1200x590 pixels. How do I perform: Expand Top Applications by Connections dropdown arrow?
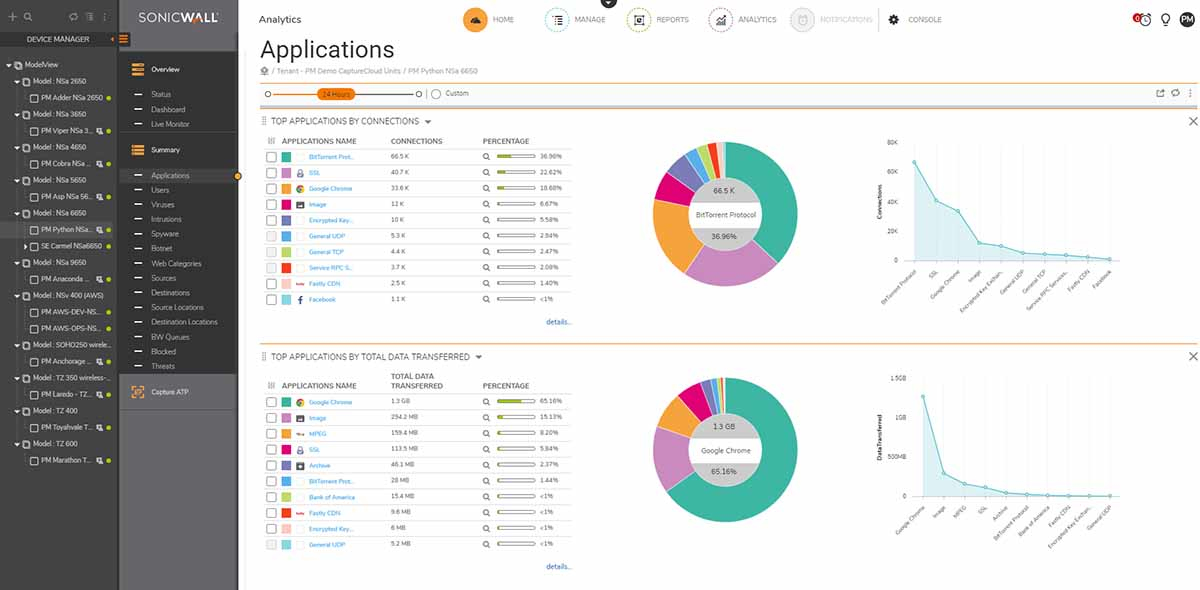click(425, 122)
